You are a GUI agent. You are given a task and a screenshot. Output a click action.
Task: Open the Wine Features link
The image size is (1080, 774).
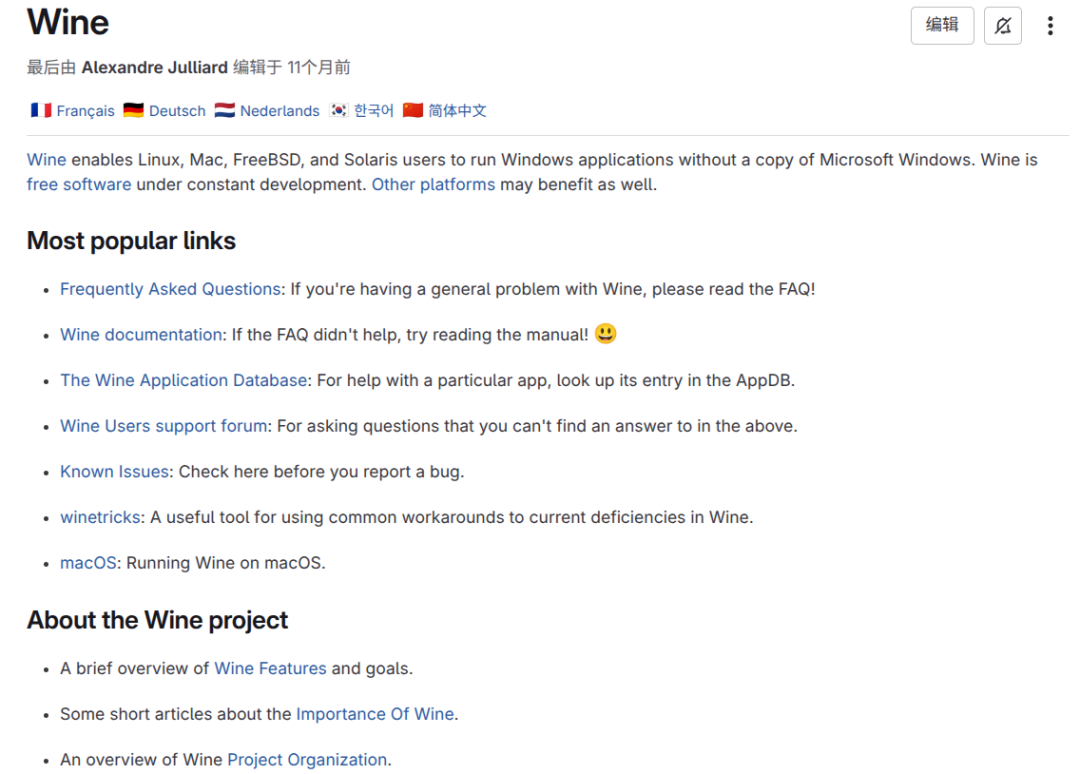pos(270,668)
